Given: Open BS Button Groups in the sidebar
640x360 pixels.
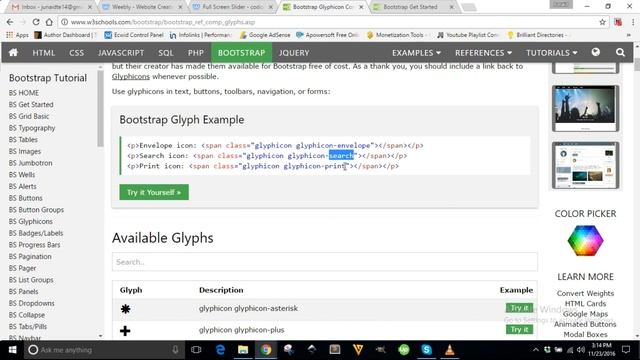Looking at the screenshot, I should click(x=36, y=210).
